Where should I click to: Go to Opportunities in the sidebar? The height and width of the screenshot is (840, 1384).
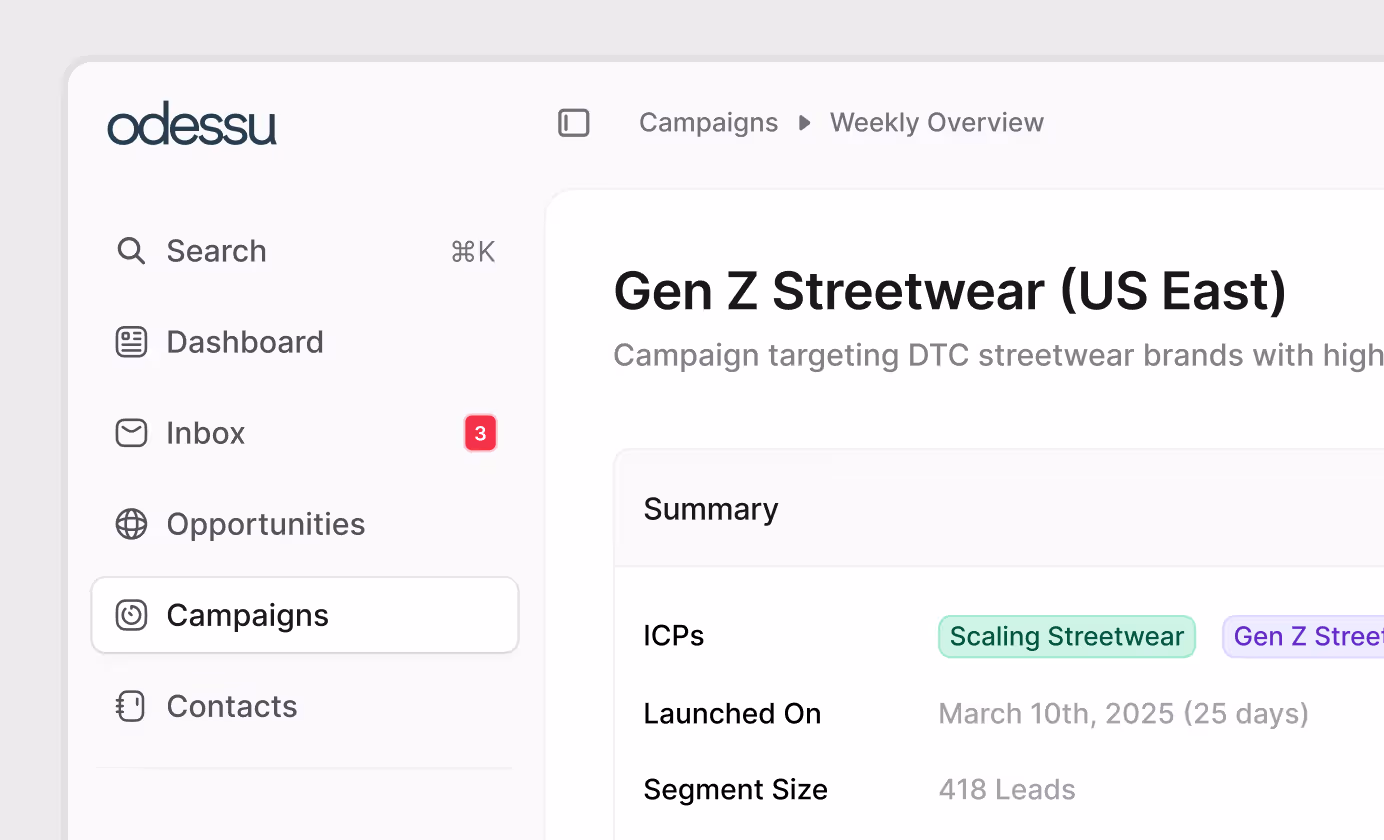305,524
